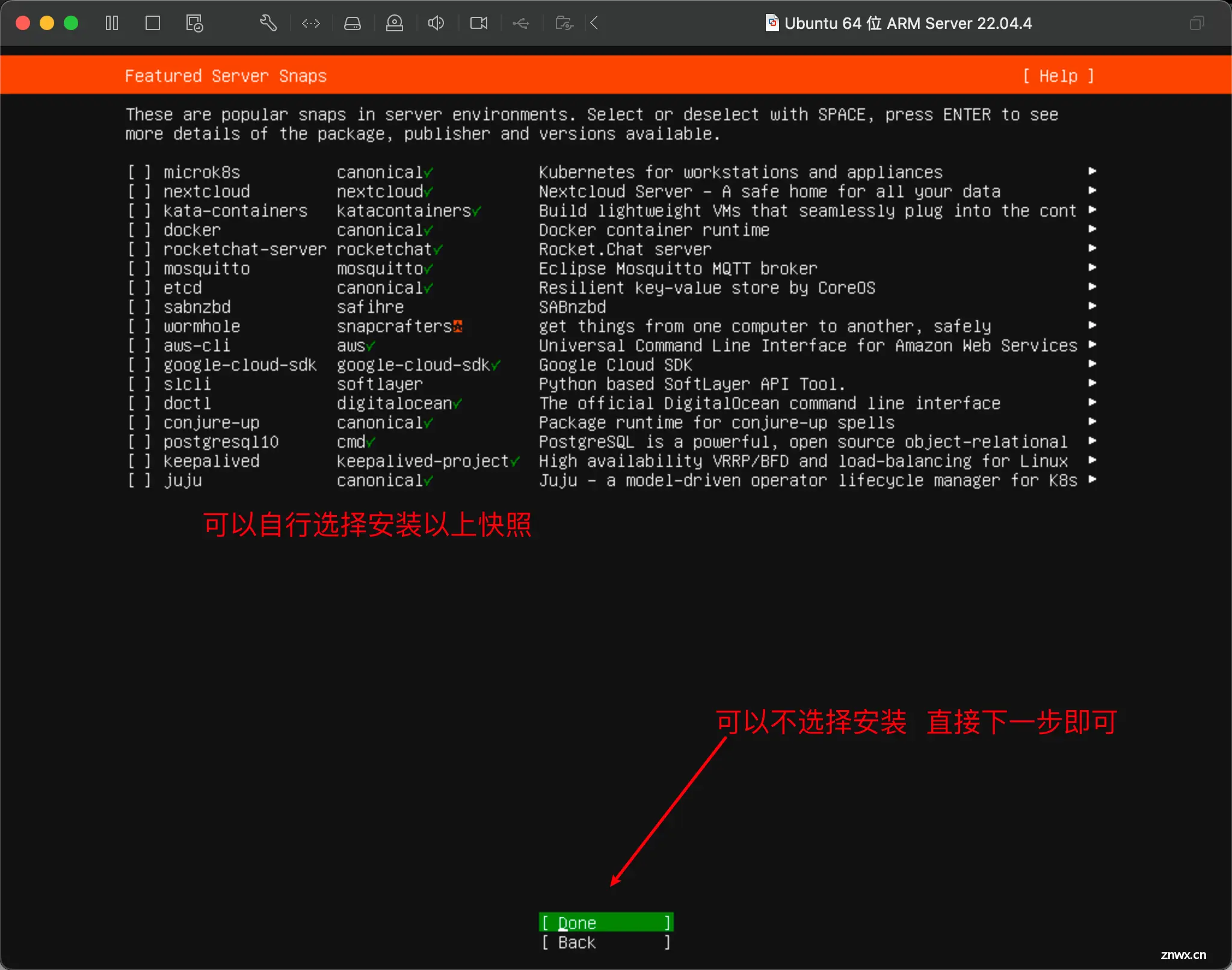
Task: Open the Help button in header
Action: 1058,76
